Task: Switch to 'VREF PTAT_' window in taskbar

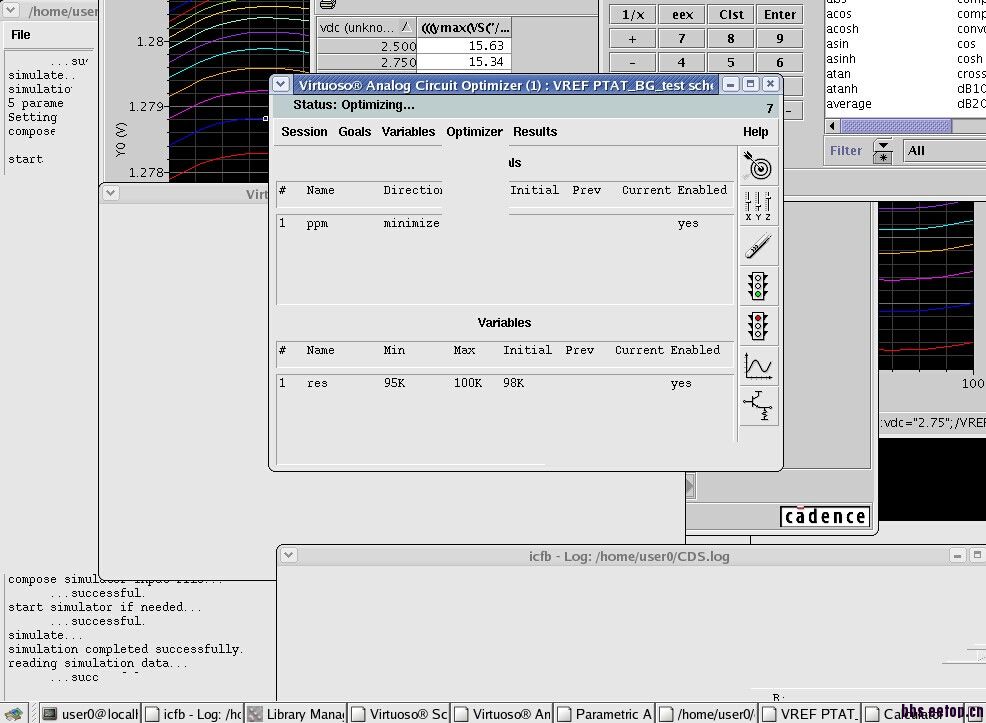Action: (x=810, y=714)
